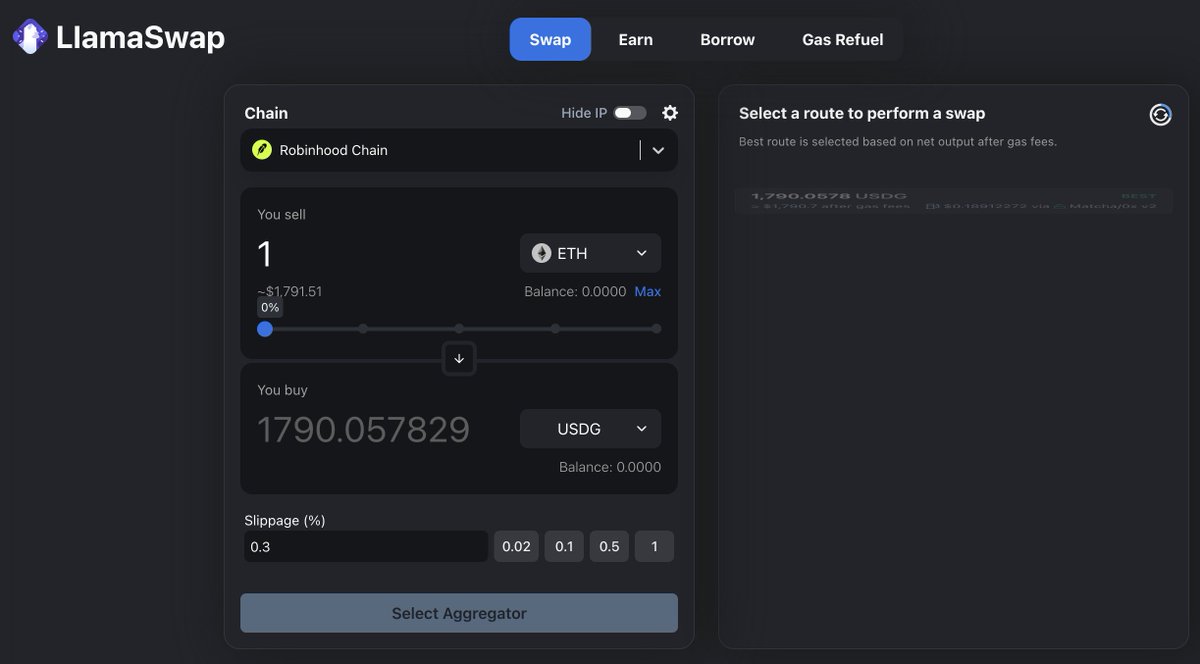Select the 1,790.0578 USDG best route

coord(954,201)
